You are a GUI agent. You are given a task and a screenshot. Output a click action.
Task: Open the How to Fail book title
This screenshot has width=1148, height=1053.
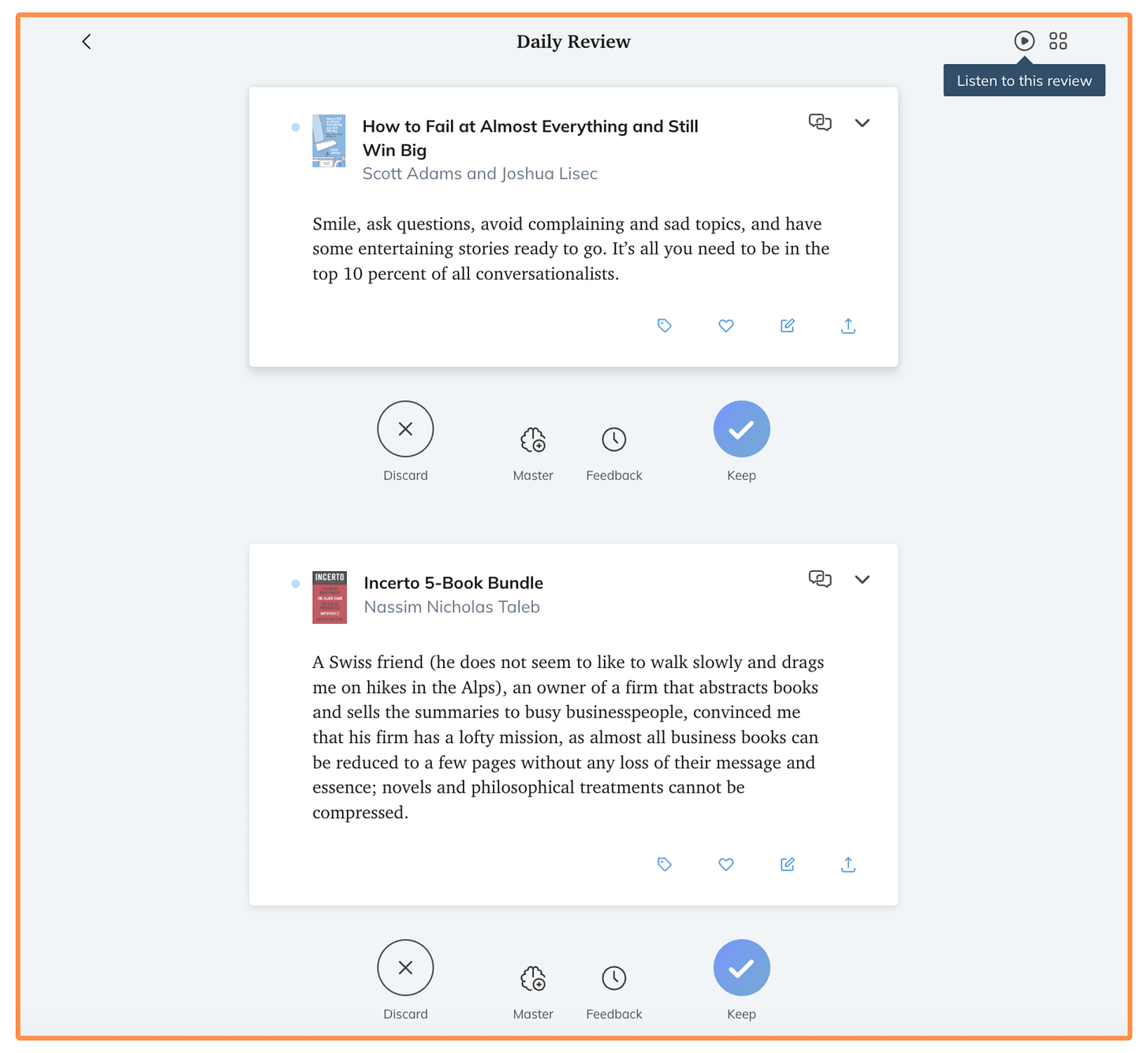(530, 138)
